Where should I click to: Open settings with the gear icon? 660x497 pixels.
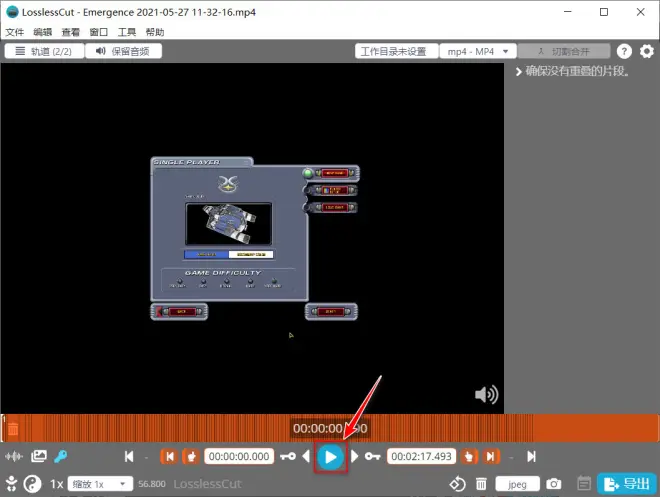tap(647, 51)
